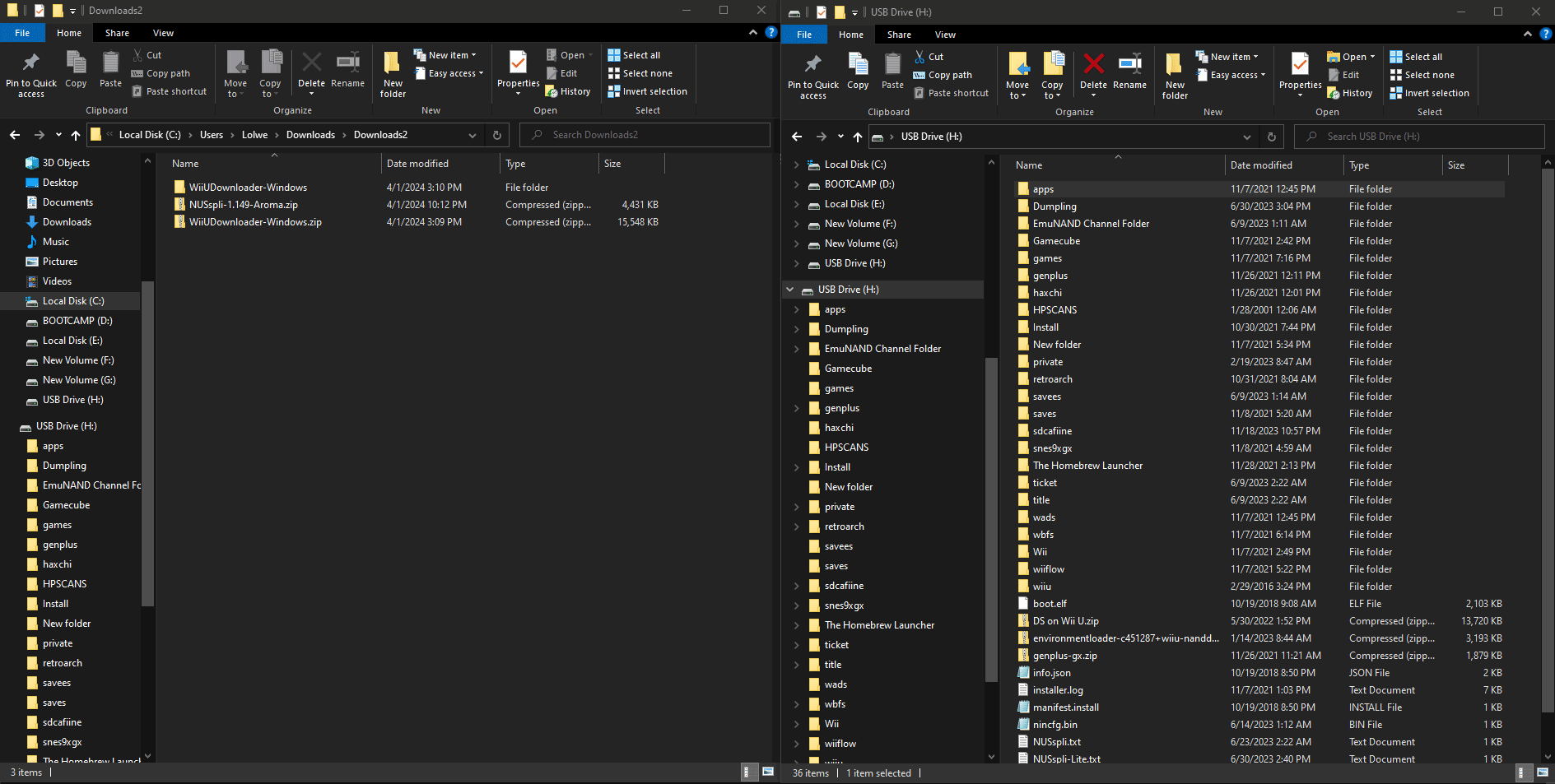1555x784 pixels.
Task: Go back in USB Drive window
Action: pos(797,137)
